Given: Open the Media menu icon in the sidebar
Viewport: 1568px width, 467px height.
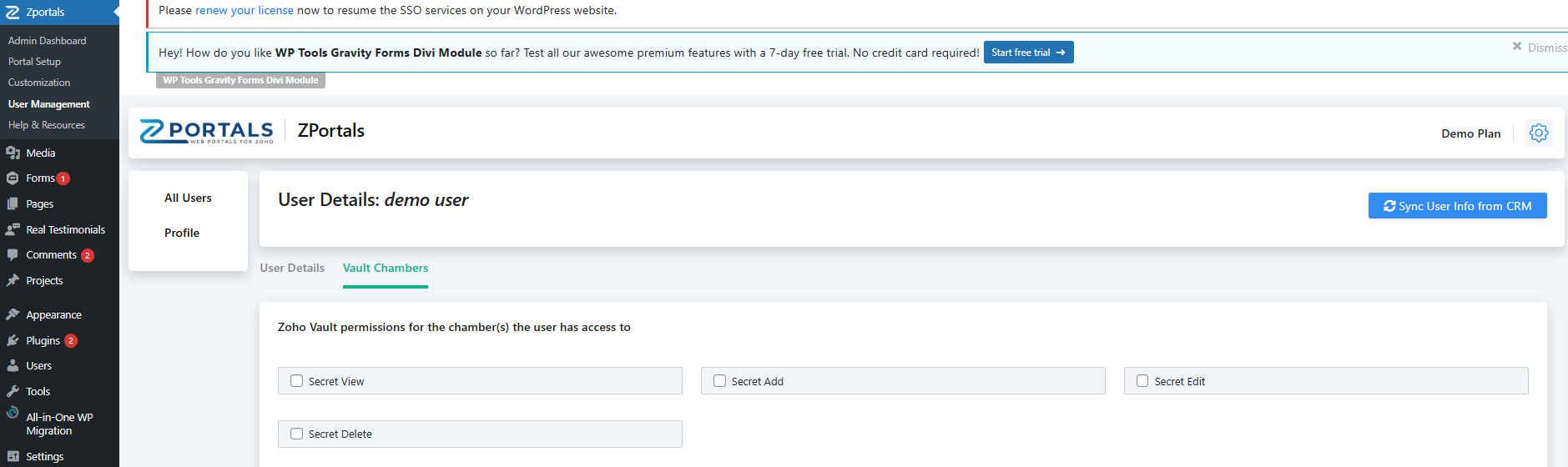Looking at the screenshot, I should 13,153.
